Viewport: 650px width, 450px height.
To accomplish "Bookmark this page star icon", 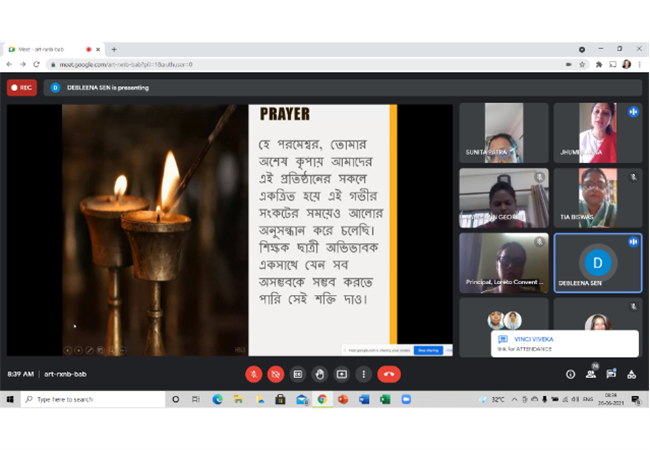I will point(582,65).
